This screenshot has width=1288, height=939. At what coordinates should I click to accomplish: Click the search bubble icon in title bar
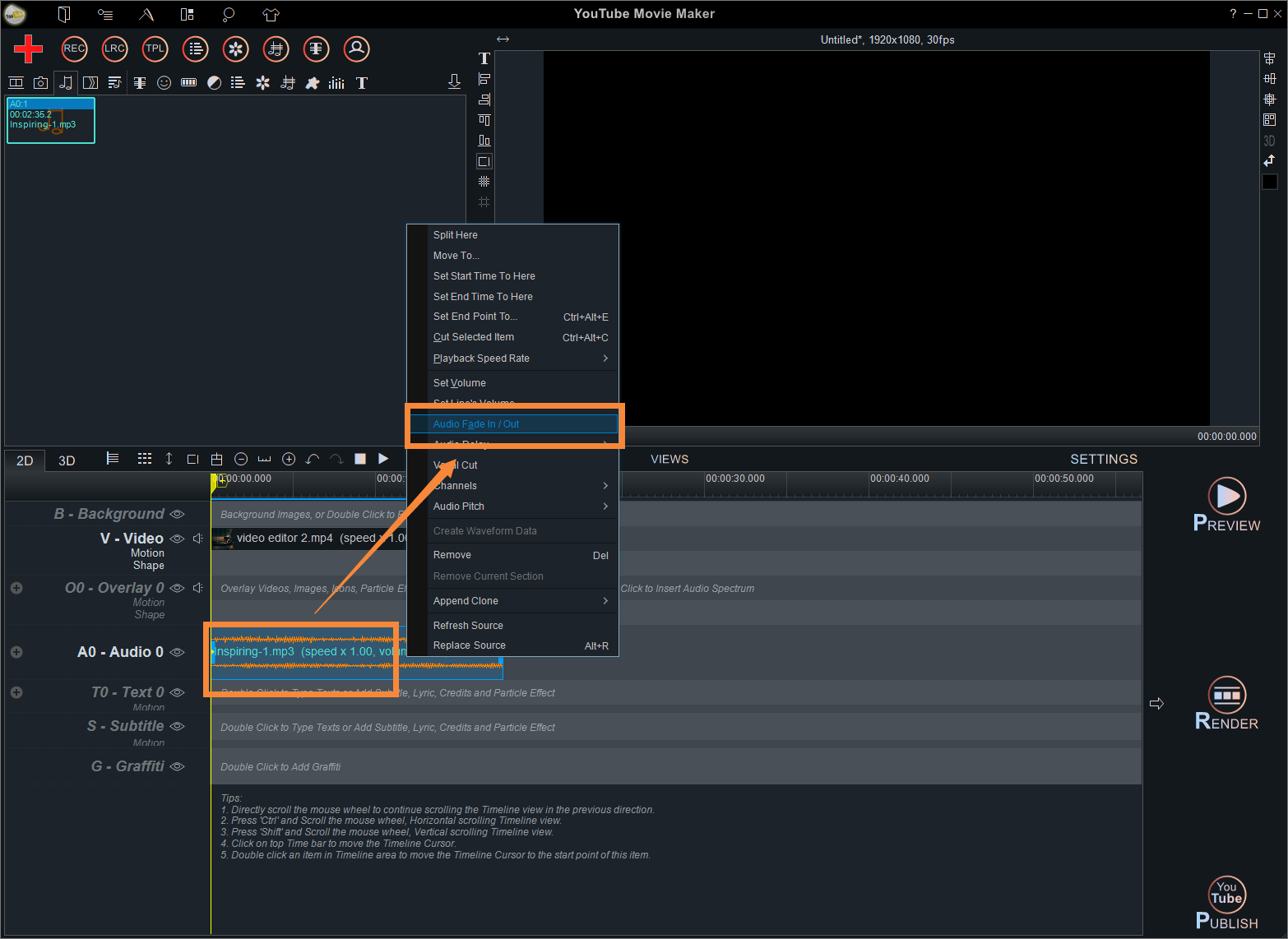tap(229, 14)
